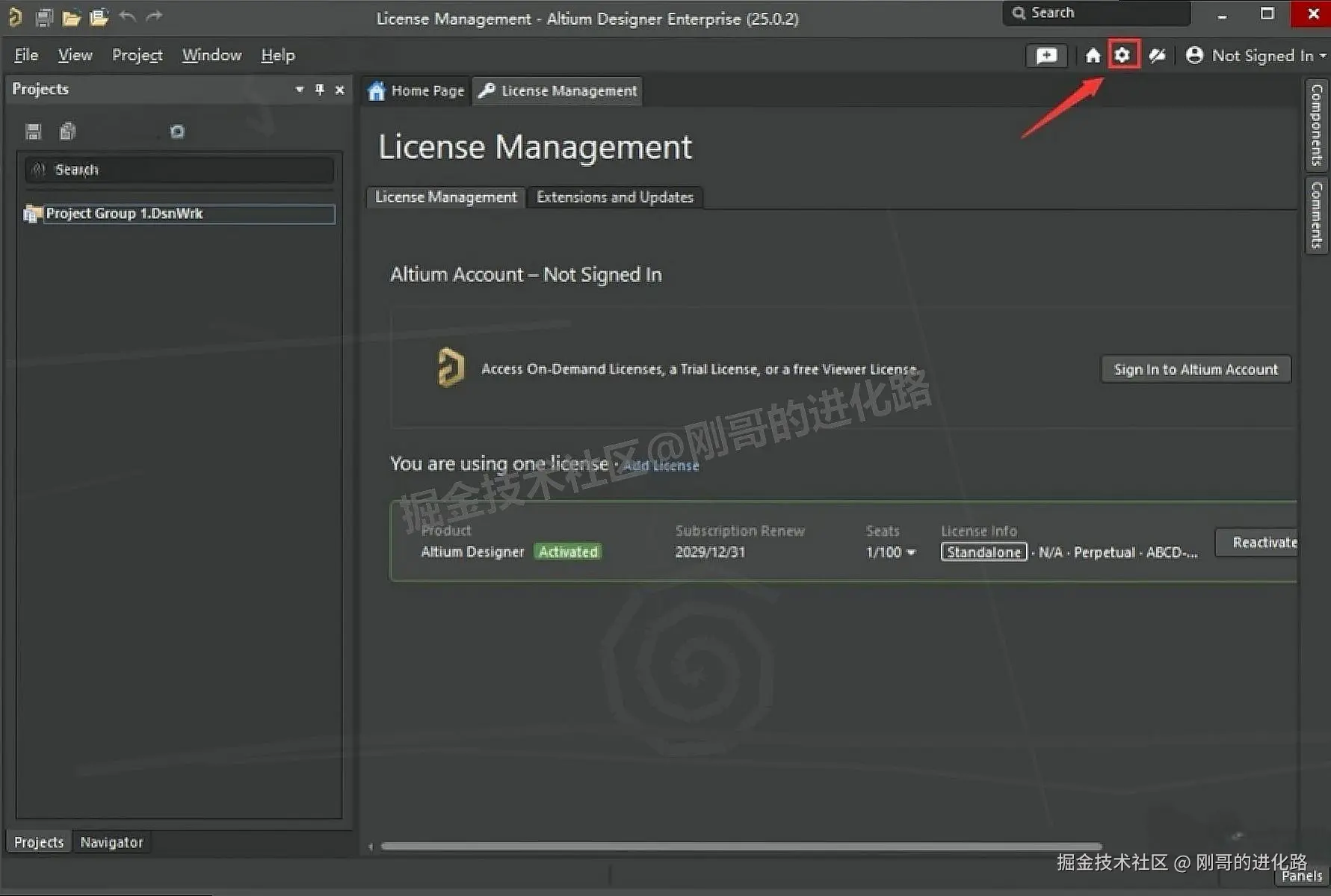
Task: Open the Projects panel options dropdown arrow
Action: 300,90
